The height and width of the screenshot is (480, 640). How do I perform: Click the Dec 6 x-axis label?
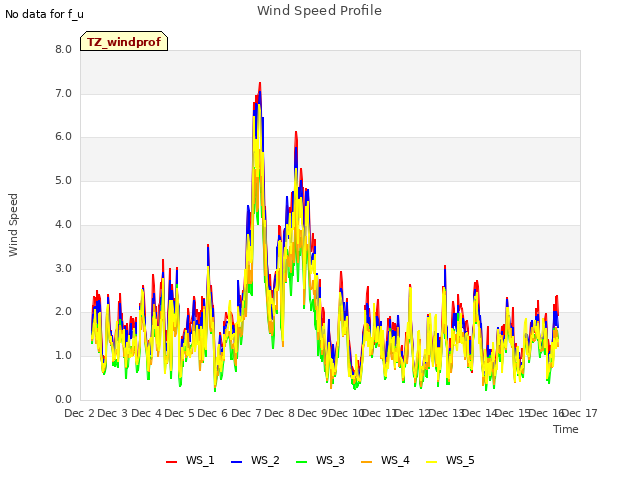click(213, 413)
